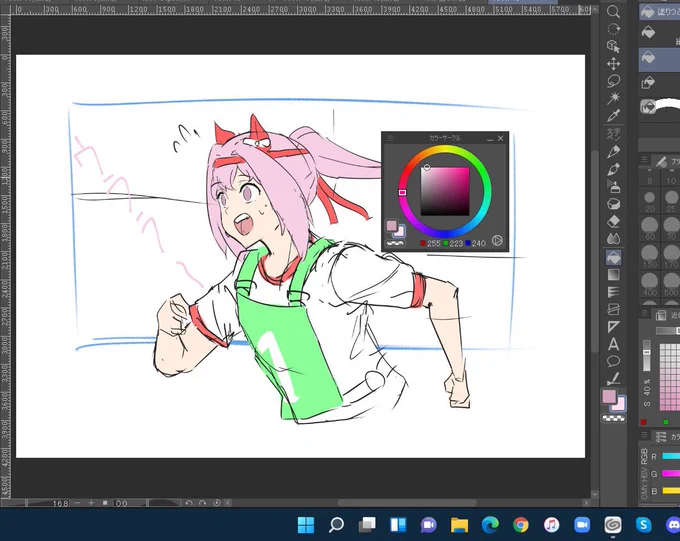Screen dimensions: 680x541
Task: Select the light pink sub color in the tool palette
Action: click(620, 405)
